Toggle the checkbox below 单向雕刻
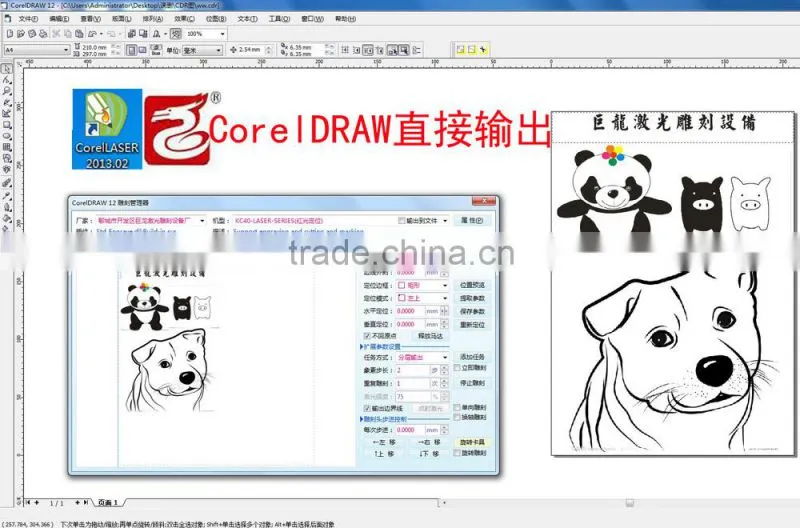Viewport: 800px width, 528px height. click(457, 417)
